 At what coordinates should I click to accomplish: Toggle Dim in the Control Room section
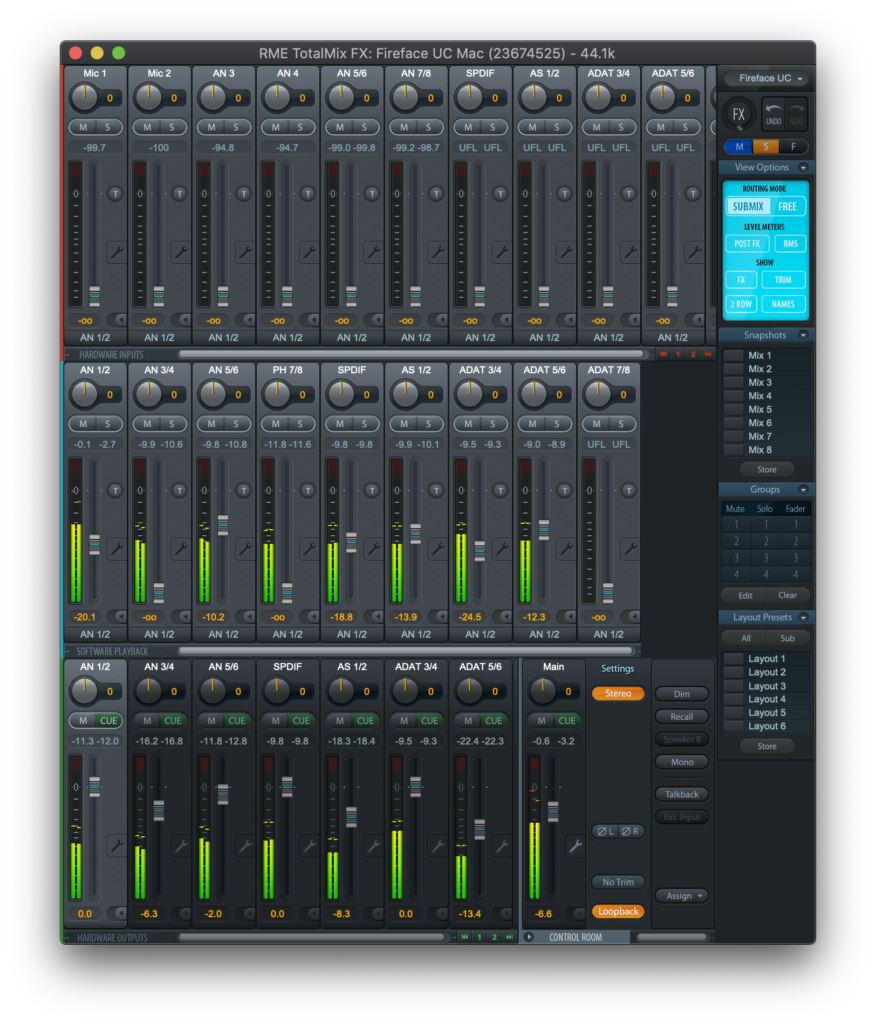(x=682, y=694)
